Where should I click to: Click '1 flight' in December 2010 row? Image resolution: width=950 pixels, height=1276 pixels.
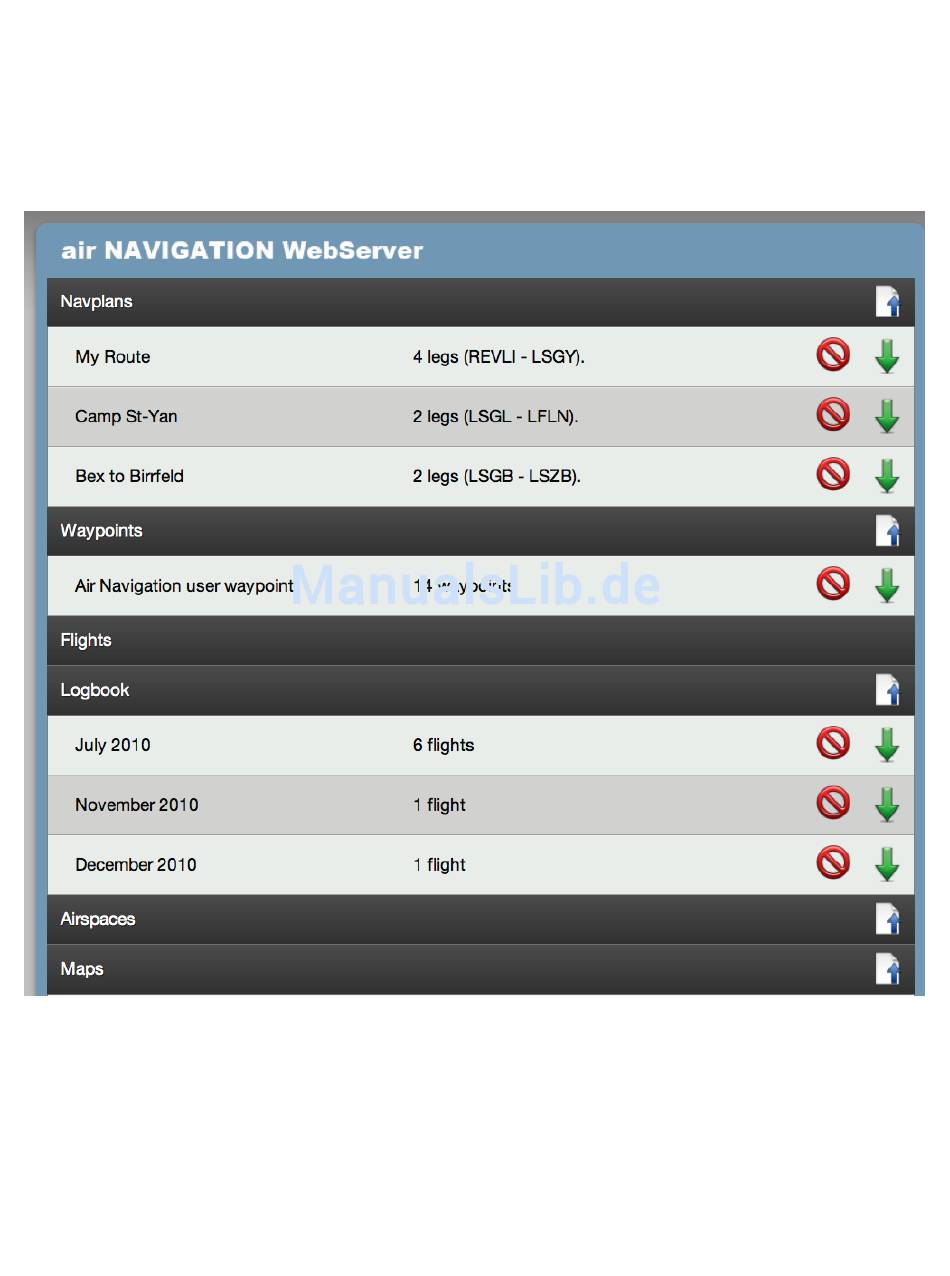[x=439, y=865]
